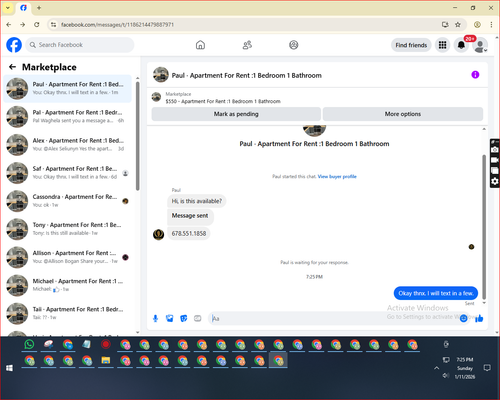
Task: Open Windows notification center
Action: 487,368
